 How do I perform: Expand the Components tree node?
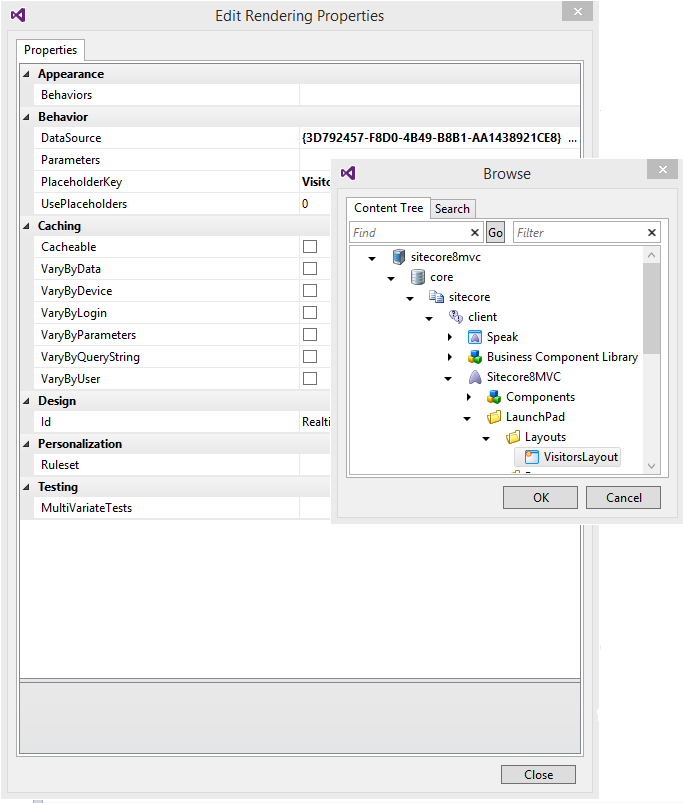click(x=469, y=397)
